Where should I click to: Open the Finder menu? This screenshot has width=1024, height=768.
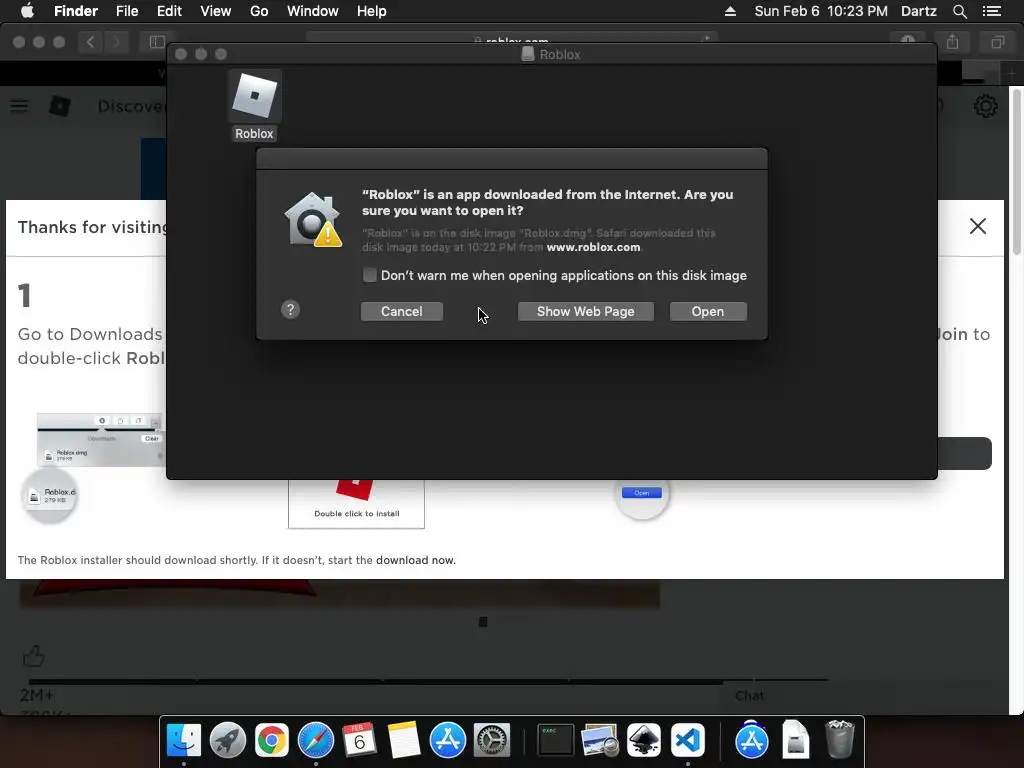pyautogui.click(x=76, y=11)
